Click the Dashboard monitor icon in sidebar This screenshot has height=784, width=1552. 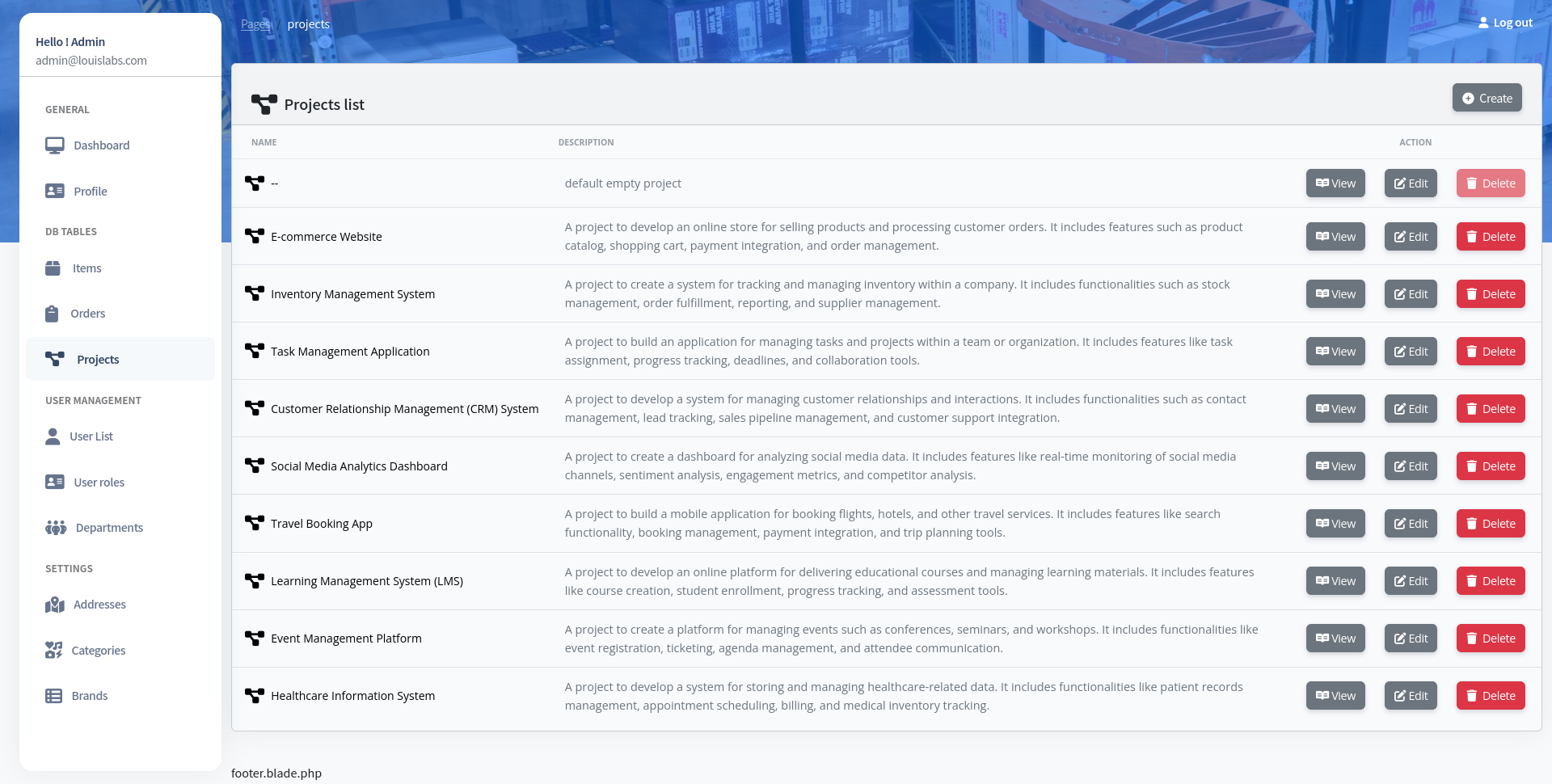click(55, 145)
